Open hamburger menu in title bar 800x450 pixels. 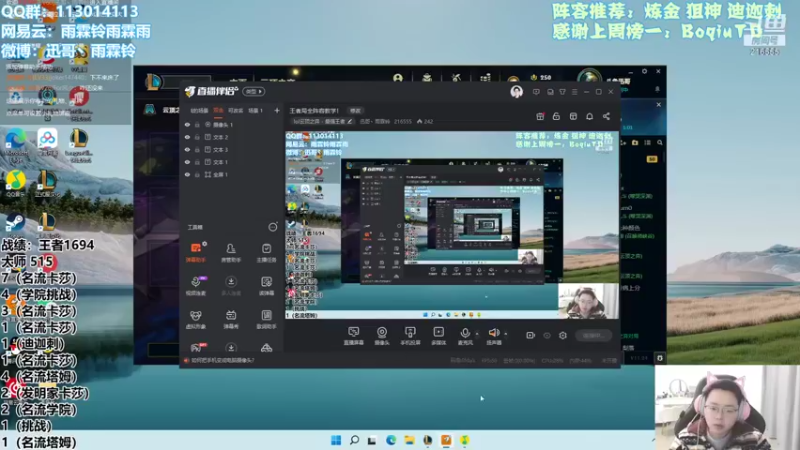point(574,92)
